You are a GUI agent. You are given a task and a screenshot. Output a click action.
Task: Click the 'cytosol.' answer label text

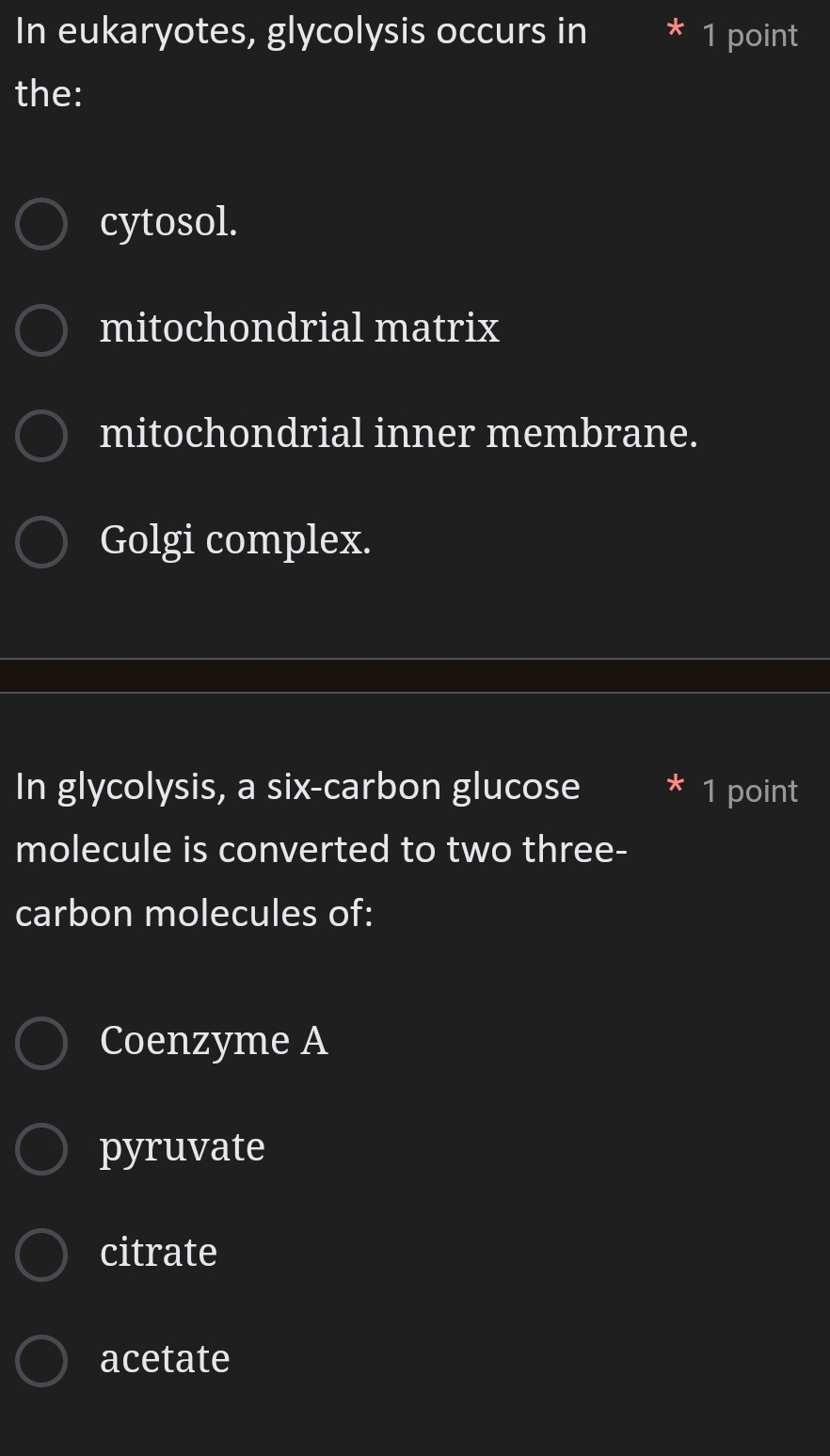(168, 223)
